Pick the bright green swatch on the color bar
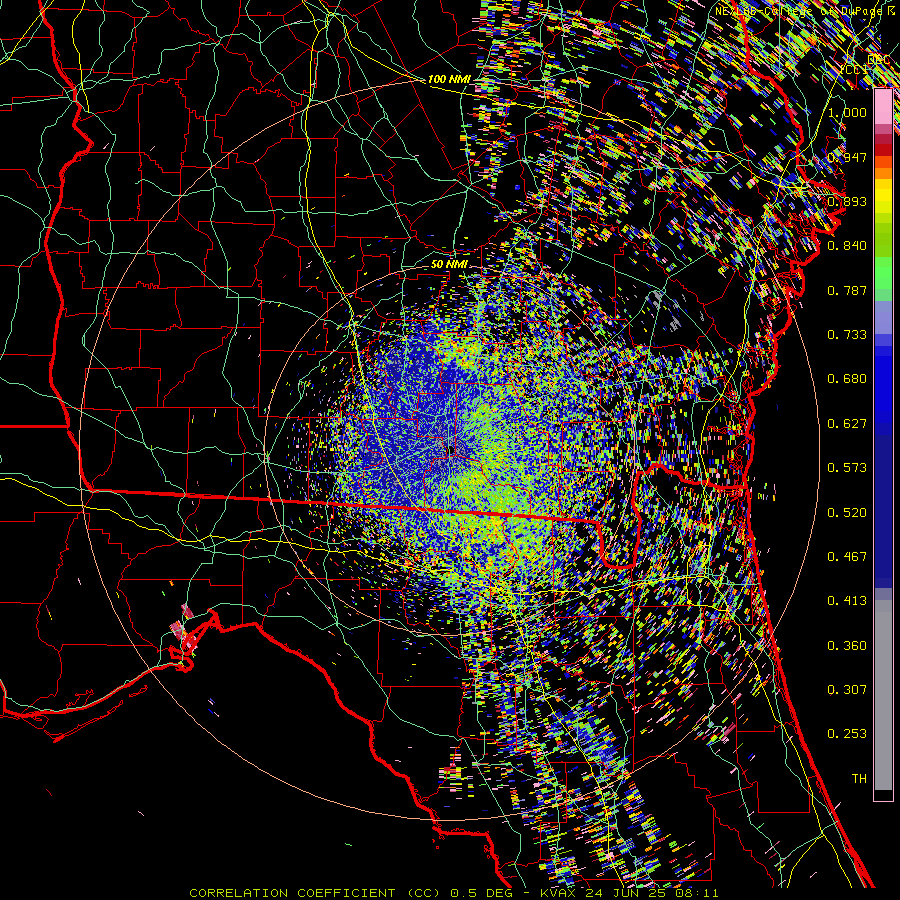Viewport: 900px width, 900px height. [x=883, y=274]
